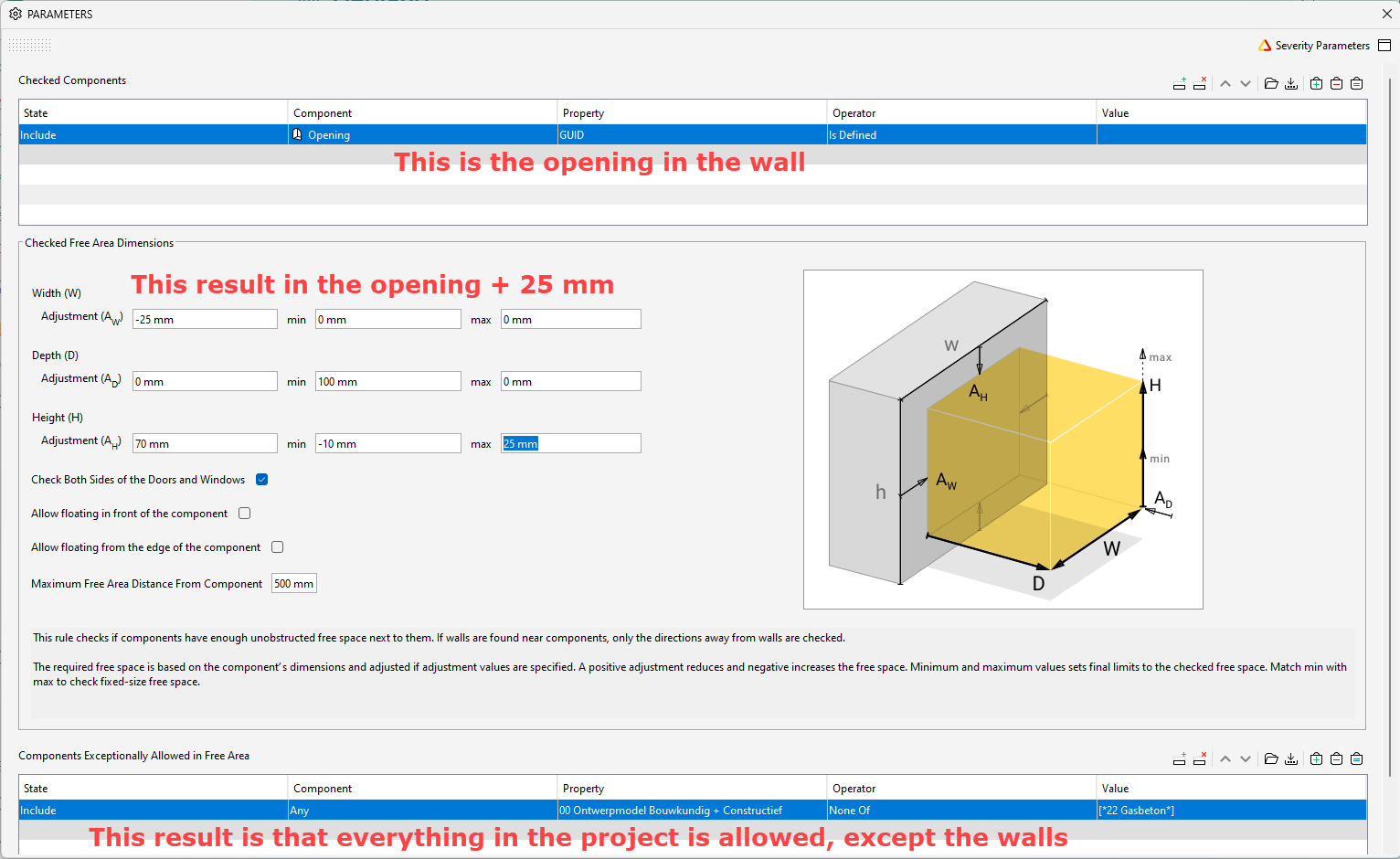The image size is (1400, 859).
Task: Click the Severity Parameters warning triangle icon
Action: click(1265, 46)
